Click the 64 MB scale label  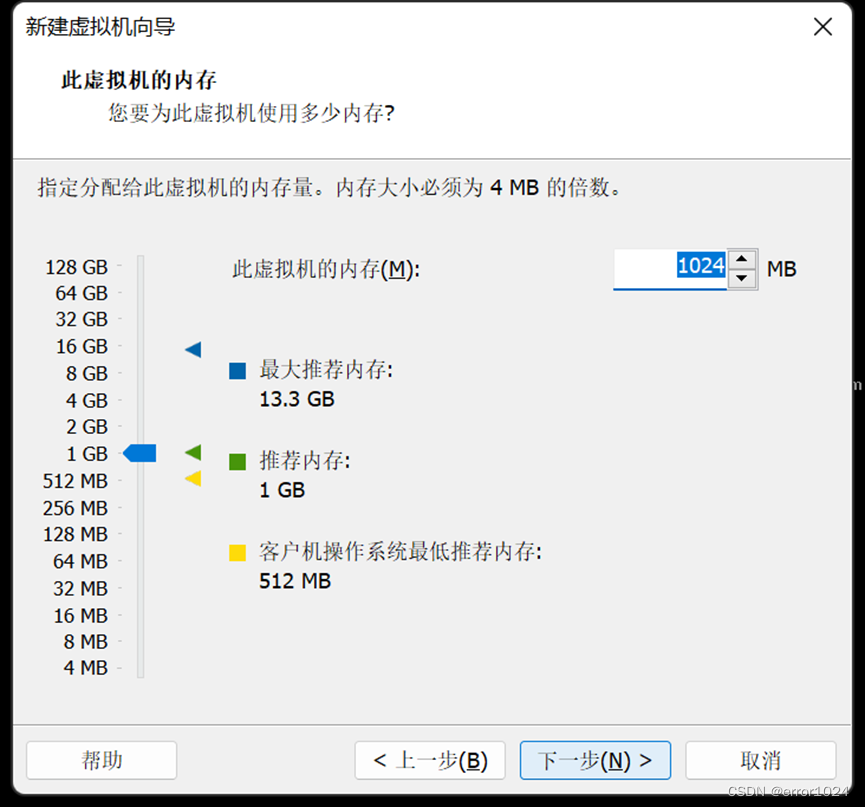(81, 561)
